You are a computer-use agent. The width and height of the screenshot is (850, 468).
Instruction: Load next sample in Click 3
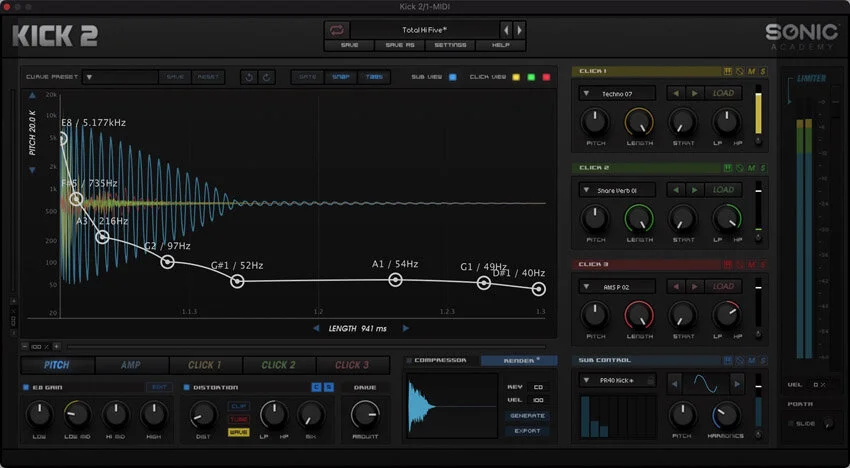click(694, 286)
